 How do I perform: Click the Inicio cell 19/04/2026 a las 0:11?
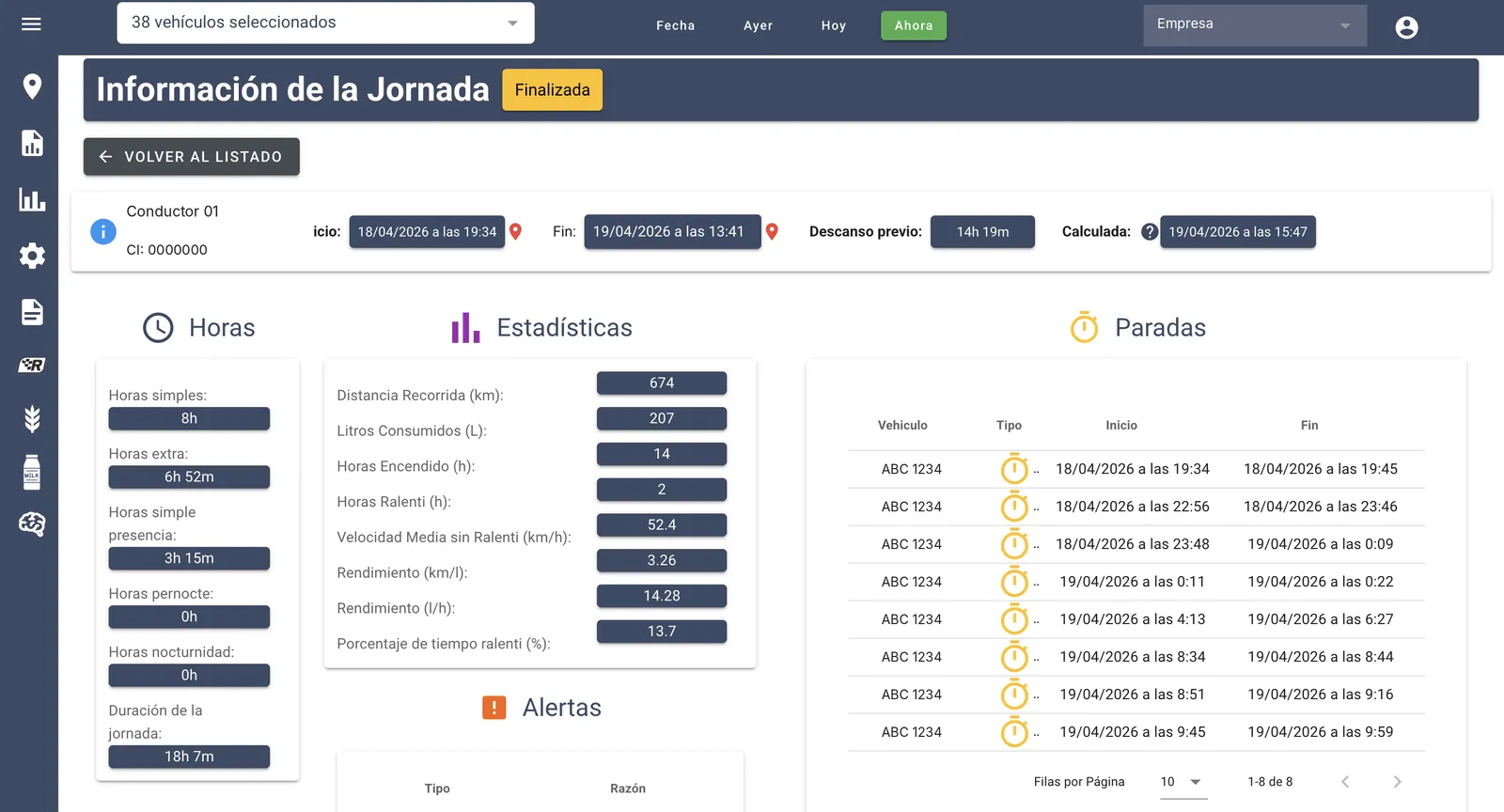1133,582
